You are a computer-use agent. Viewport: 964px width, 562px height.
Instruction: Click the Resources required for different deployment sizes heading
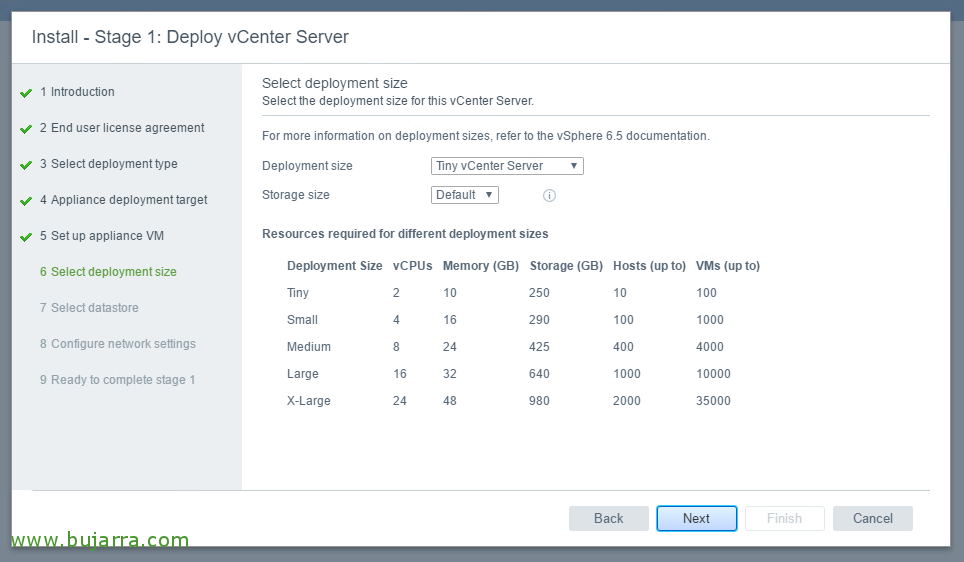point(405,234)
